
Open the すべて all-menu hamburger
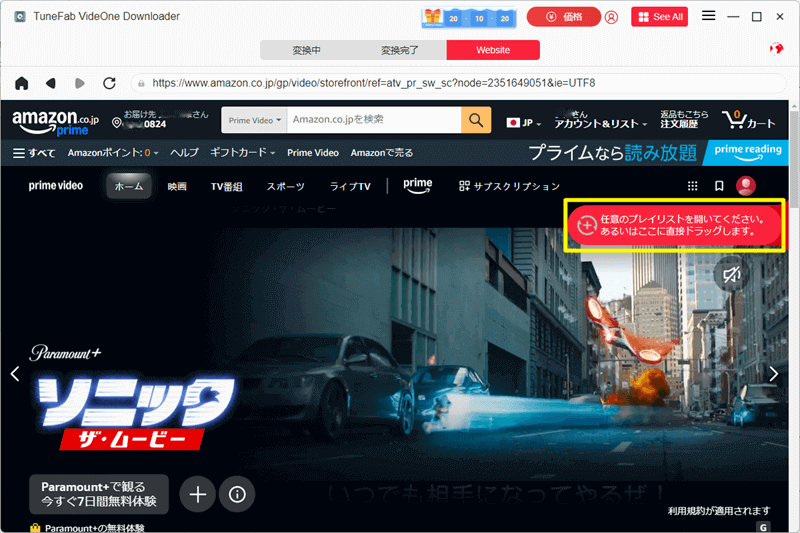[34, 153]
